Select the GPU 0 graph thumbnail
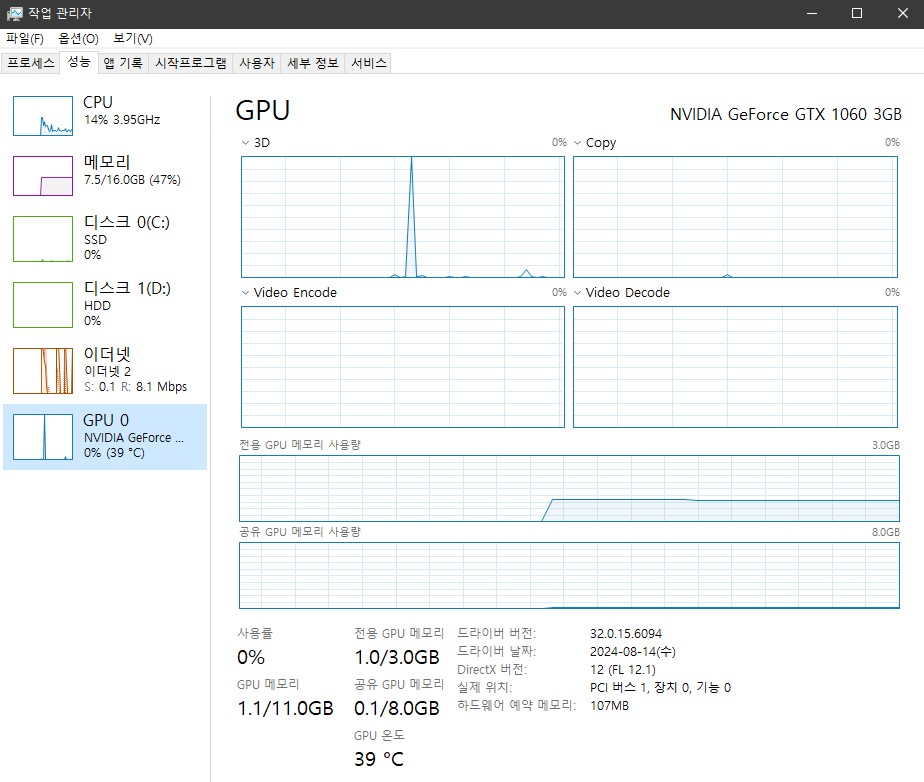924x782 pixels. pos(43,437)
